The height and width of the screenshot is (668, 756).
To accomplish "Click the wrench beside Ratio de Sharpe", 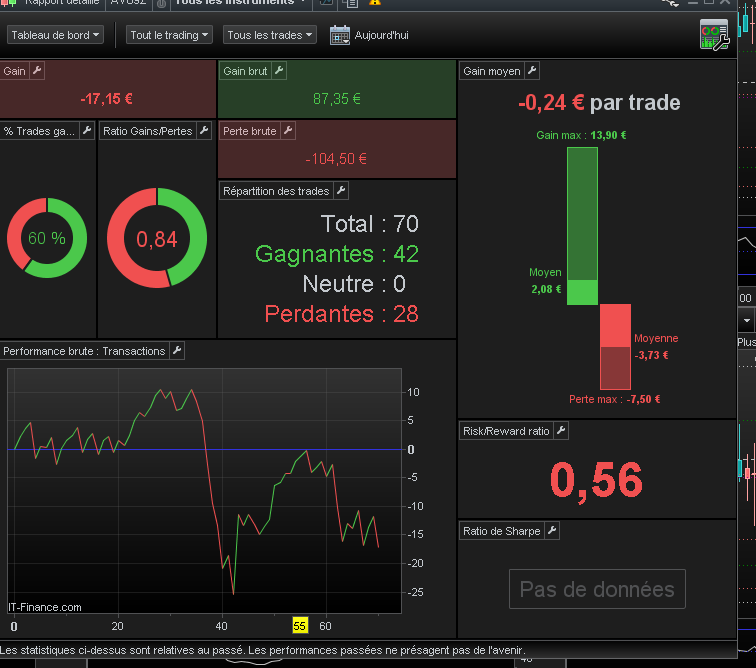I will pos(552,531).
